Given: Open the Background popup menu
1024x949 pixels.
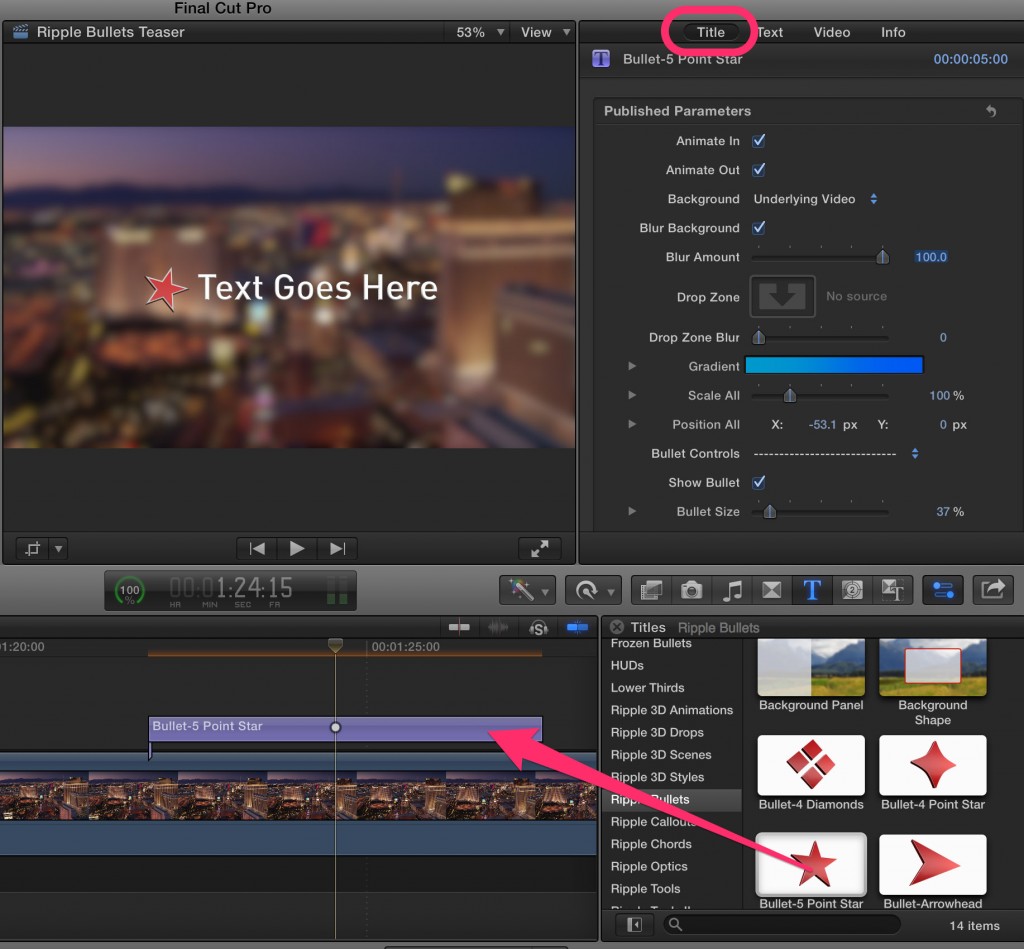Looking at the screenshot, I should tap(815, 199).
